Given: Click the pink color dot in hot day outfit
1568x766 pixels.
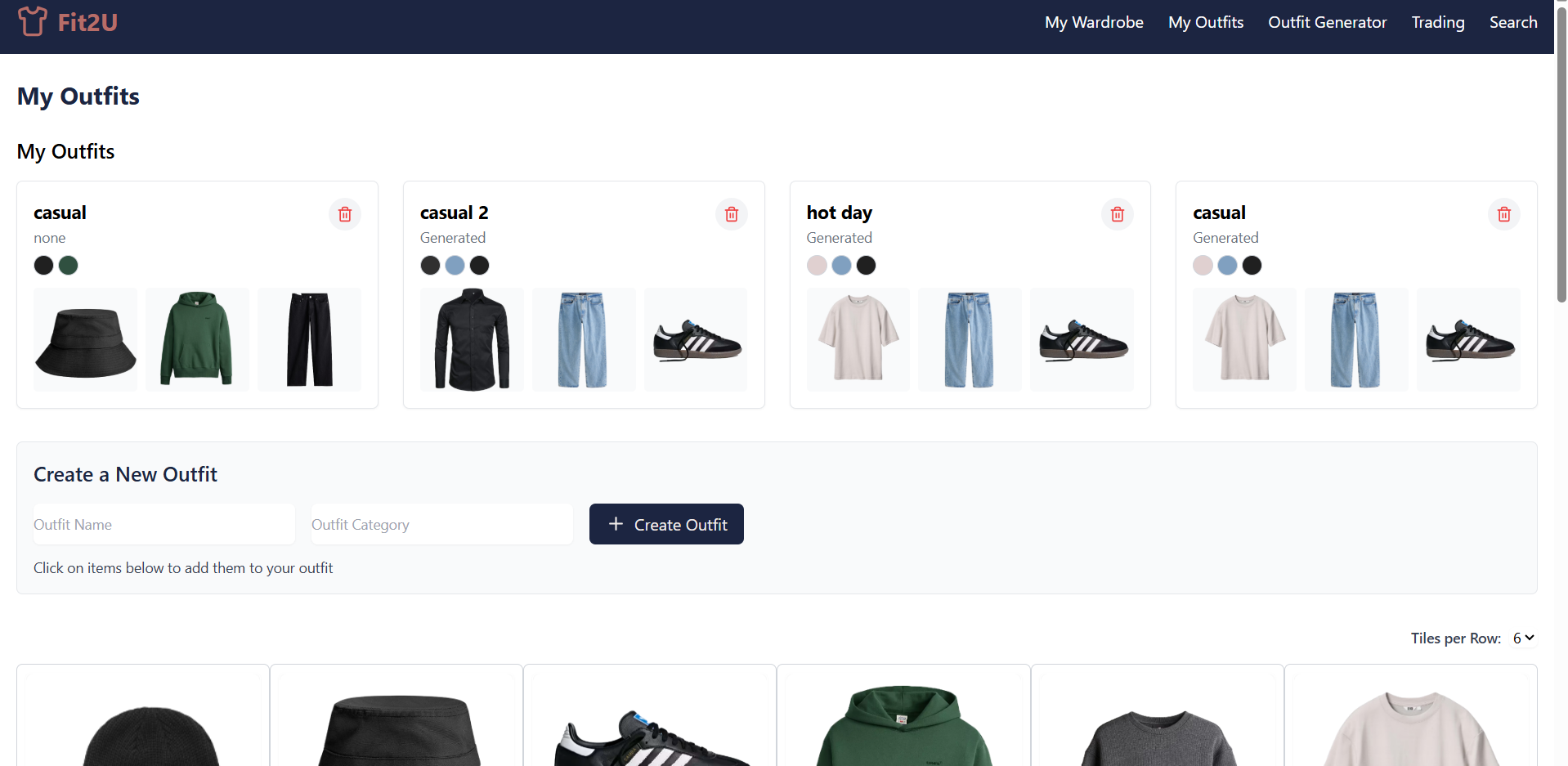Looking at the screenshot, I should tap(817, 265).
